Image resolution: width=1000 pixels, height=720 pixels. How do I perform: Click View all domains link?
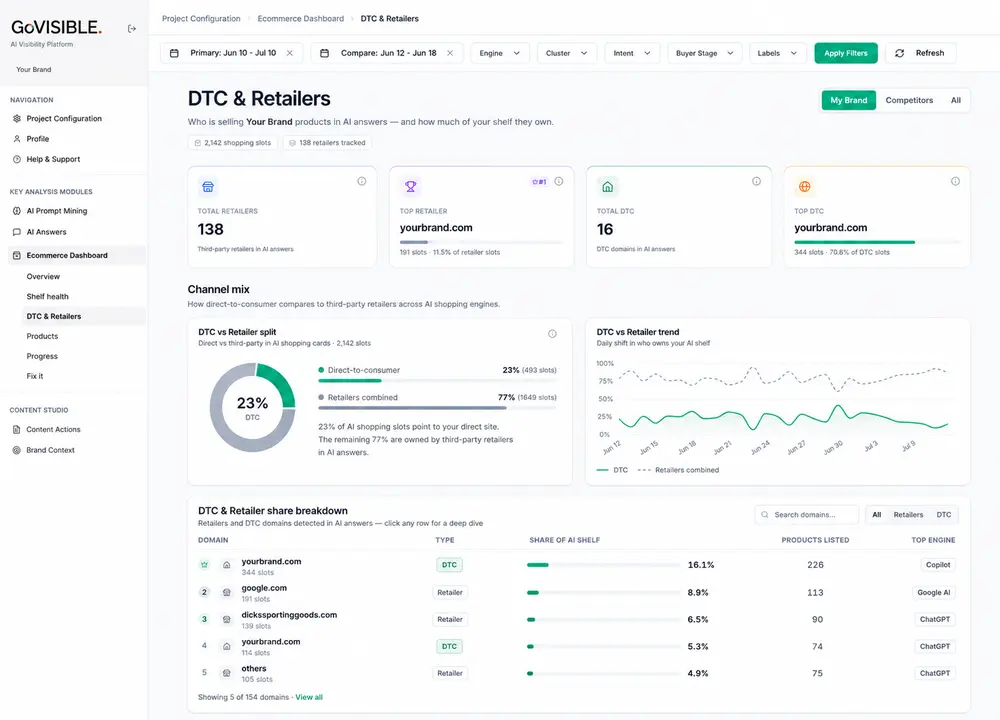309,697
